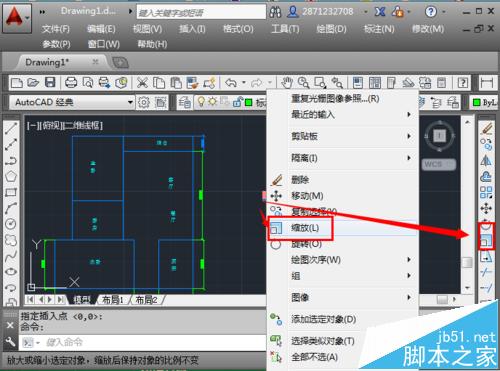Switch to the 布局1 layout tab
The height and width of the screenshot is (371, 500).
click(113, 300)
